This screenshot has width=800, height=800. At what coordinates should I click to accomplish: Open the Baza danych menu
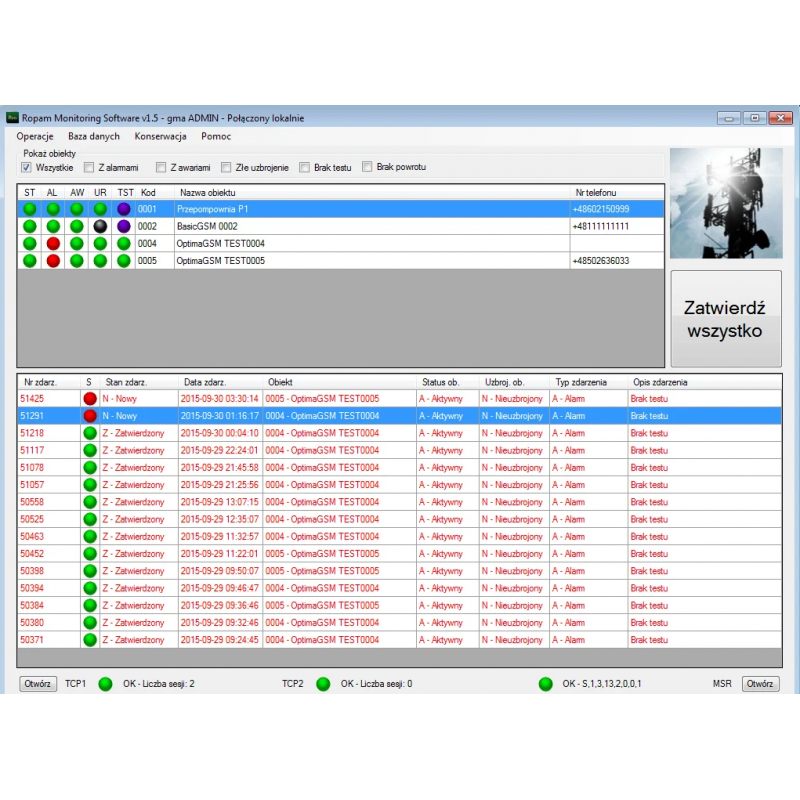(94, 136)
